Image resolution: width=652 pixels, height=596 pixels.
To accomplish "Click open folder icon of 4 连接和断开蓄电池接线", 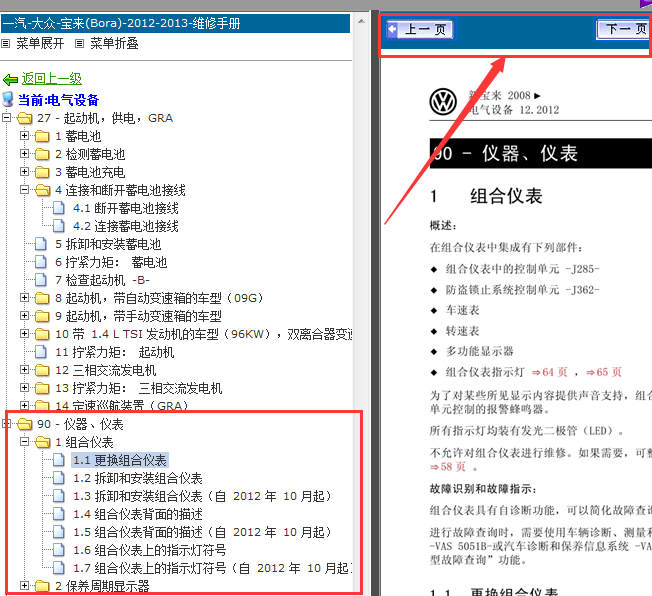I will coord(42,190).
